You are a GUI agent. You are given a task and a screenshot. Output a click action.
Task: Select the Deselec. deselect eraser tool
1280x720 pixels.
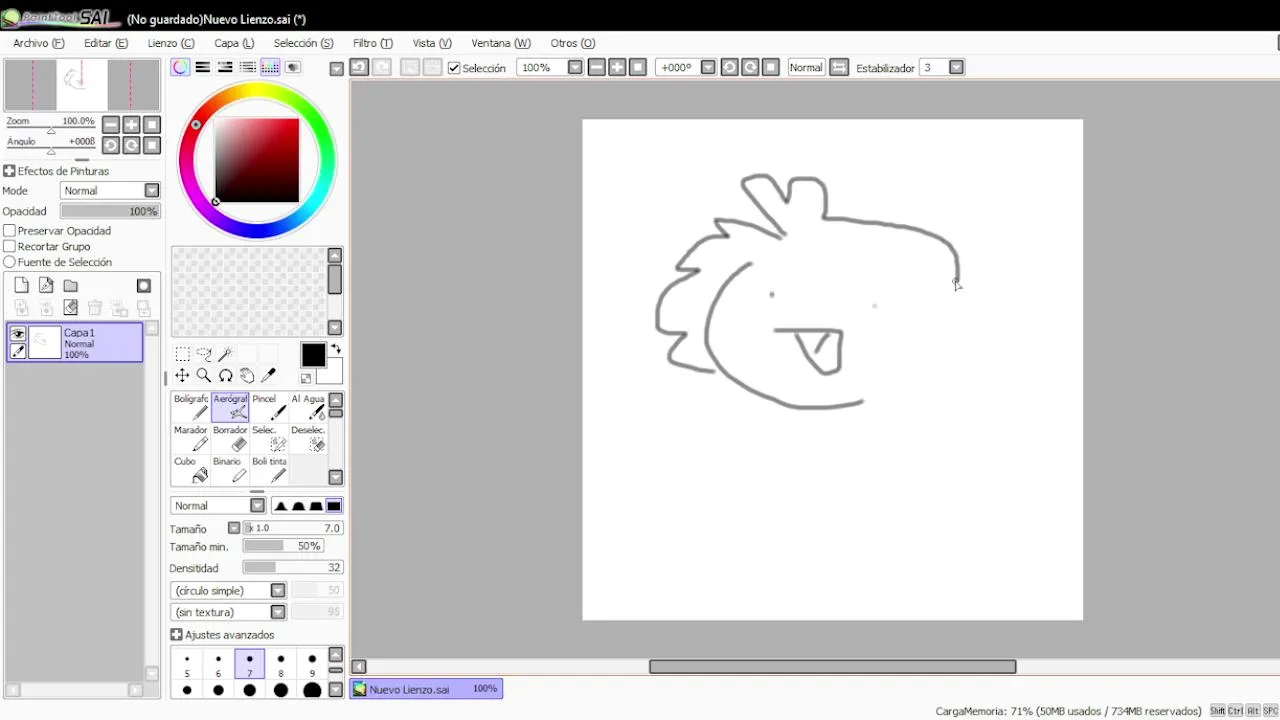tap(308, 439)
